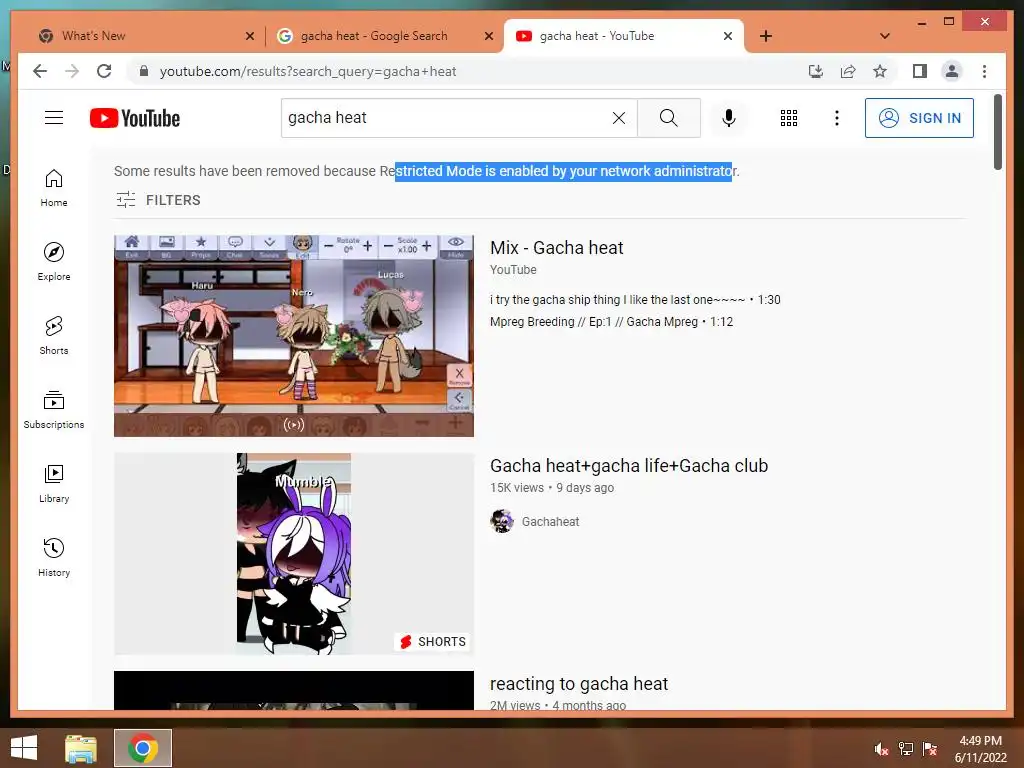Open Gacha heat+gacha life+Gacha club video title

[629, 466]
